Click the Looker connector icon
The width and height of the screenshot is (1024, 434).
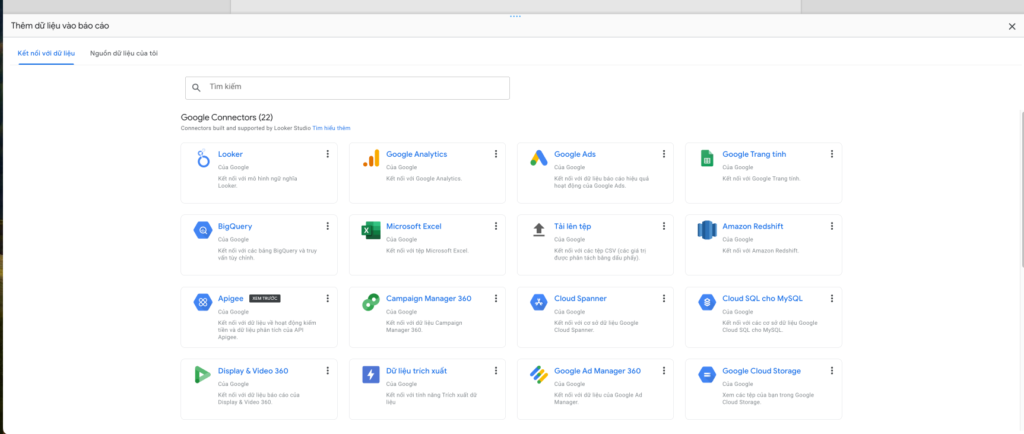coord(202,158)
